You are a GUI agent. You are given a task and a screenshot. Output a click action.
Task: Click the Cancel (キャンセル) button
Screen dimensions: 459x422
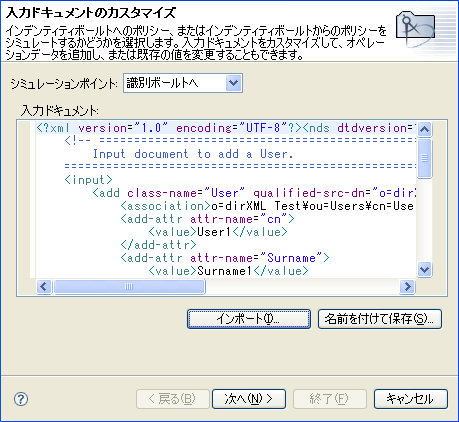coord(411,399)
